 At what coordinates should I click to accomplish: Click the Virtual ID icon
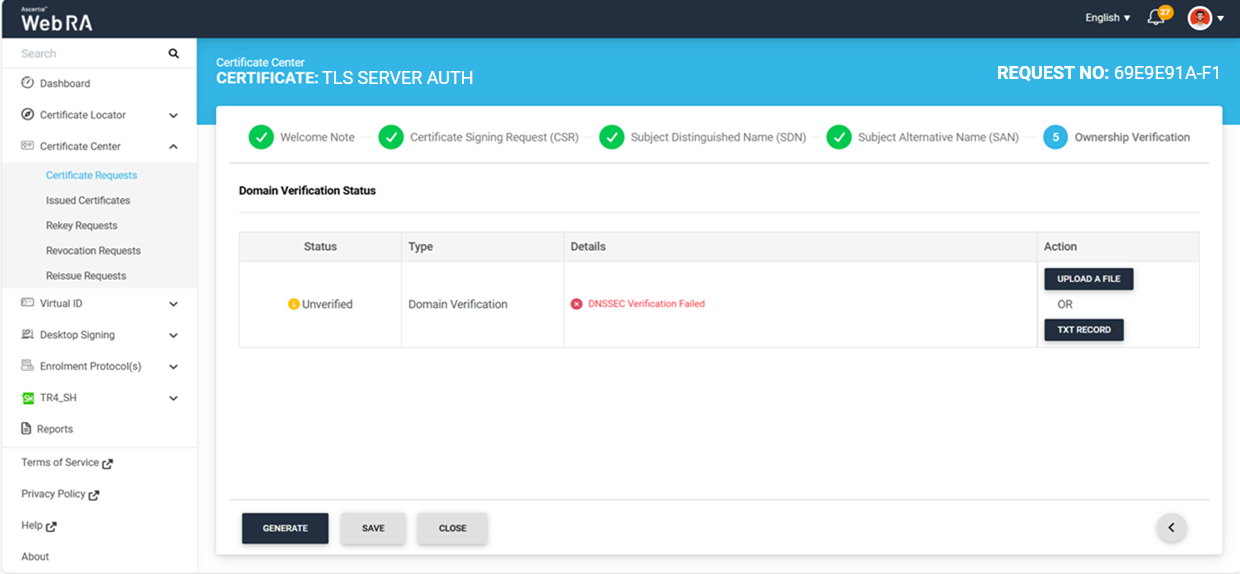[28, 303]
